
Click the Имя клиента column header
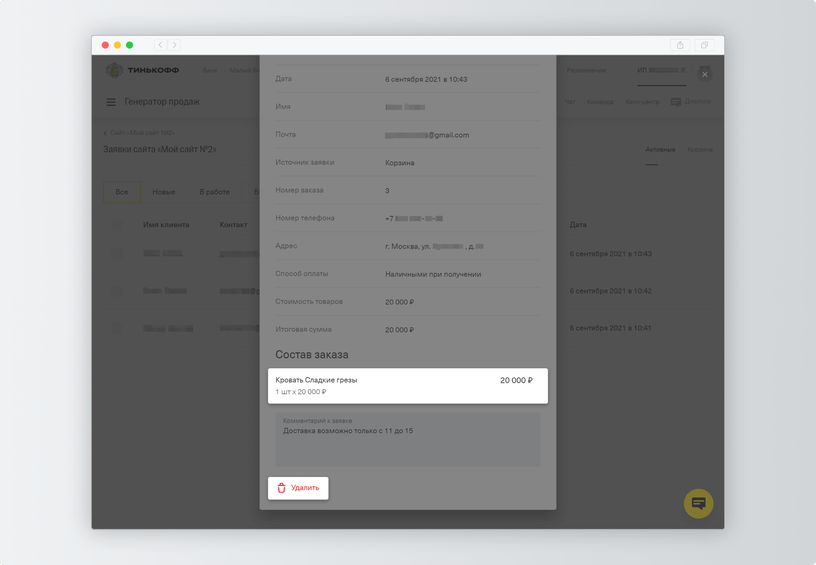pos(166,225)
